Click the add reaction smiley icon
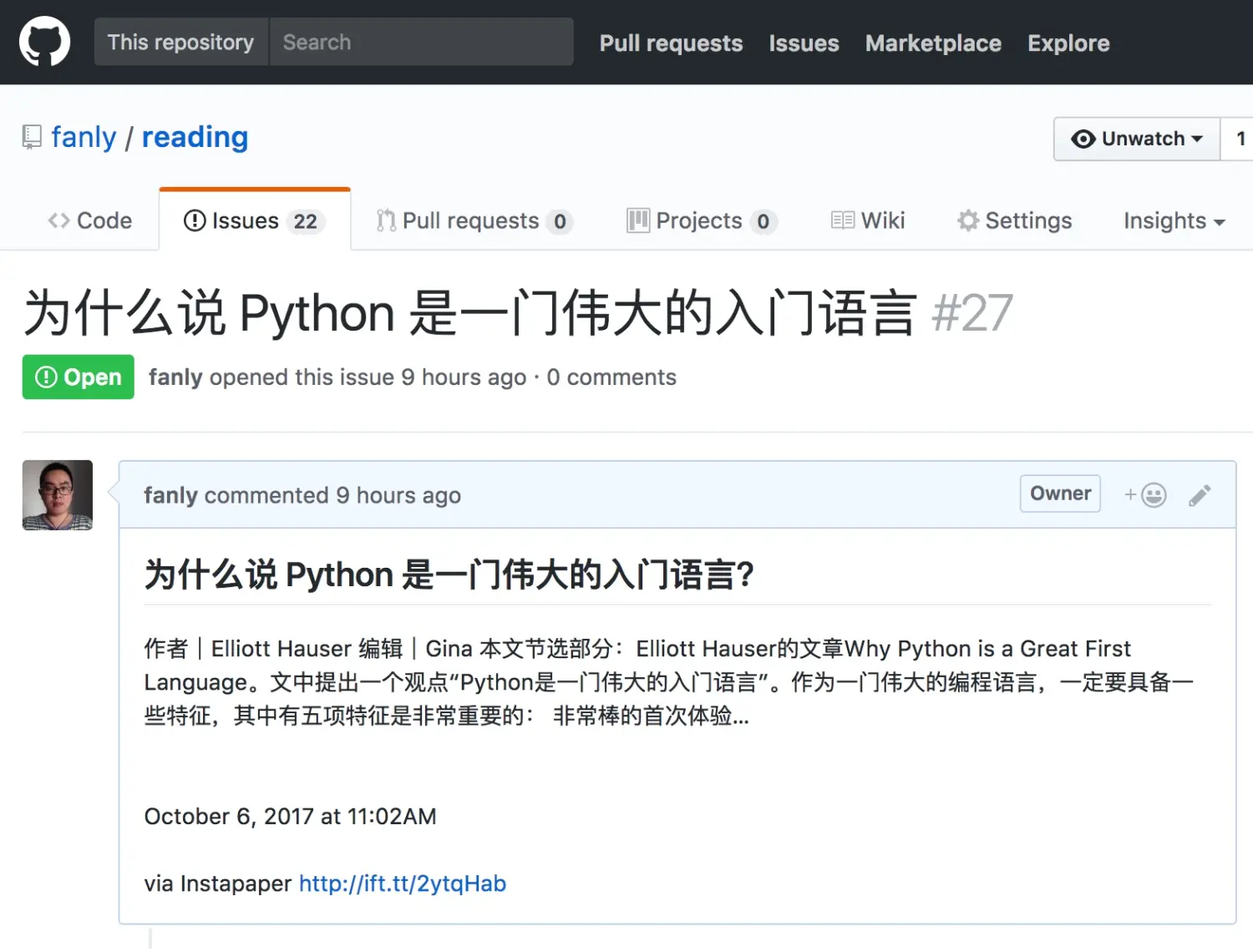 click(1145, 495)
